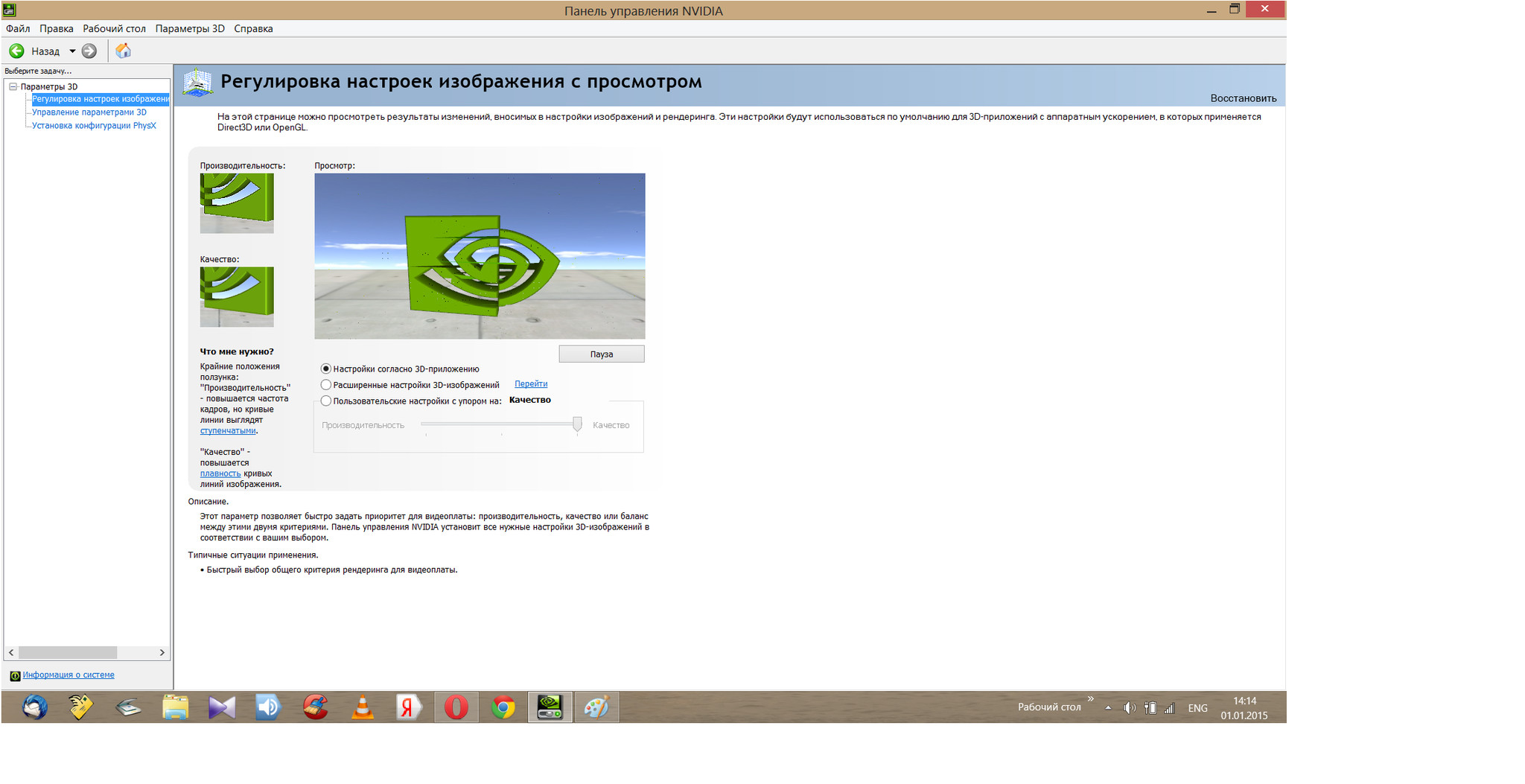This screenshot has height=784, width=1525.
Task: Open the Параметры 3D menu
Action: point(190,28)
